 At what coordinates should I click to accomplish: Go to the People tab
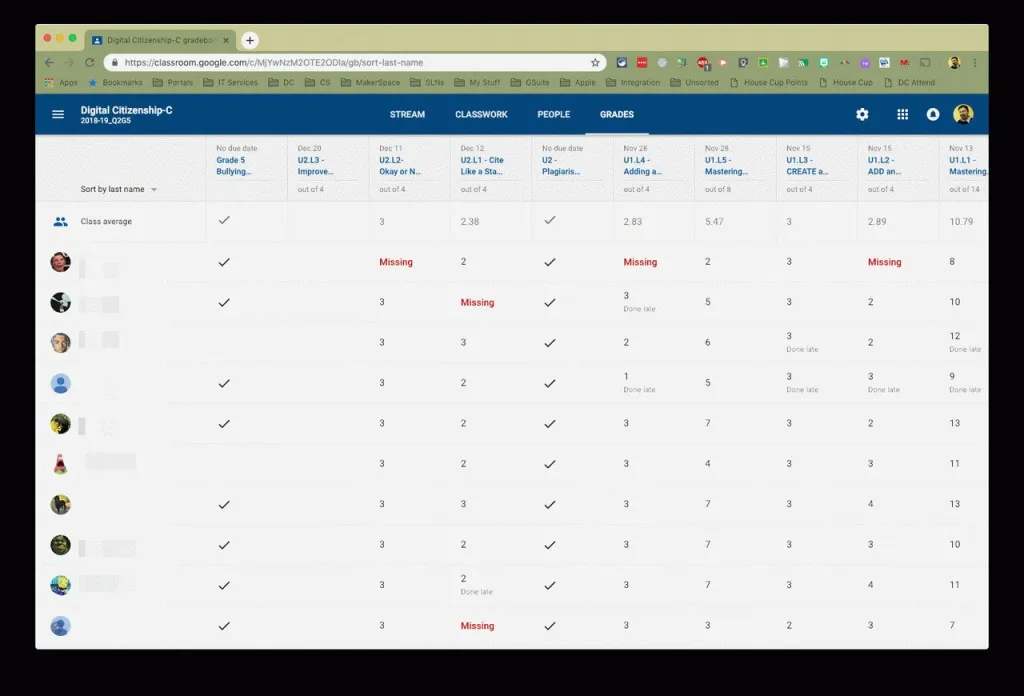(x=554, y=115)
